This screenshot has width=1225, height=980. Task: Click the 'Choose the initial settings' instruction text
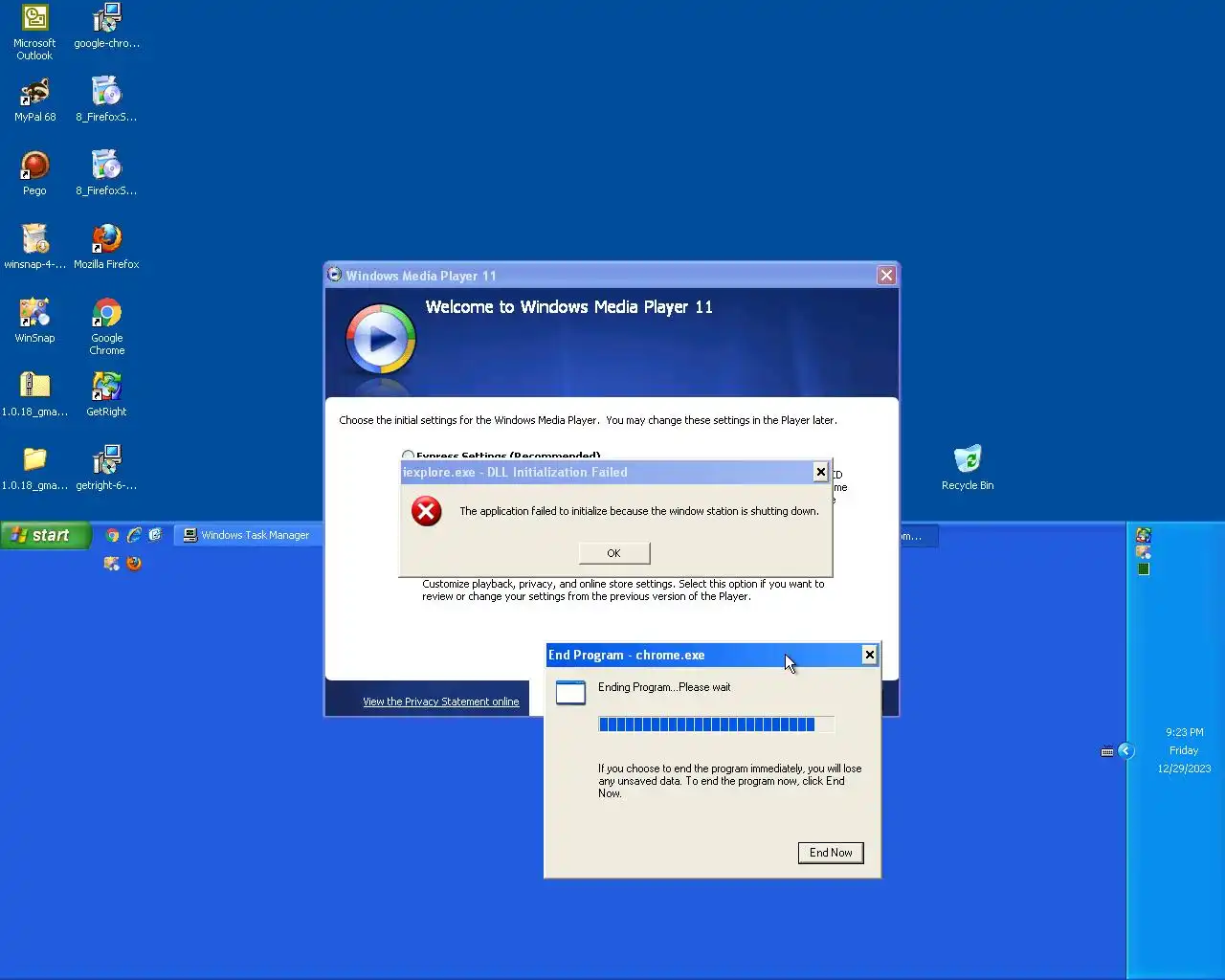point(588,420)
